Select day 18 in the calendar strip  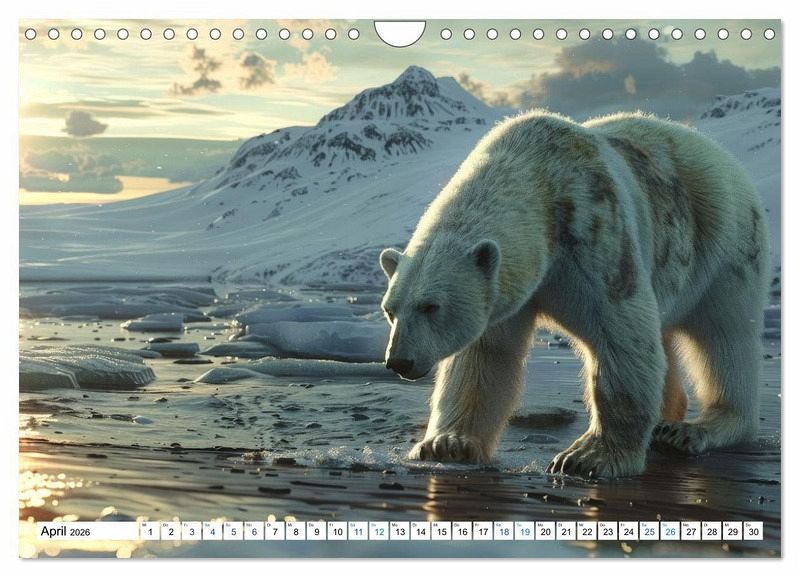tap(503, 531)
